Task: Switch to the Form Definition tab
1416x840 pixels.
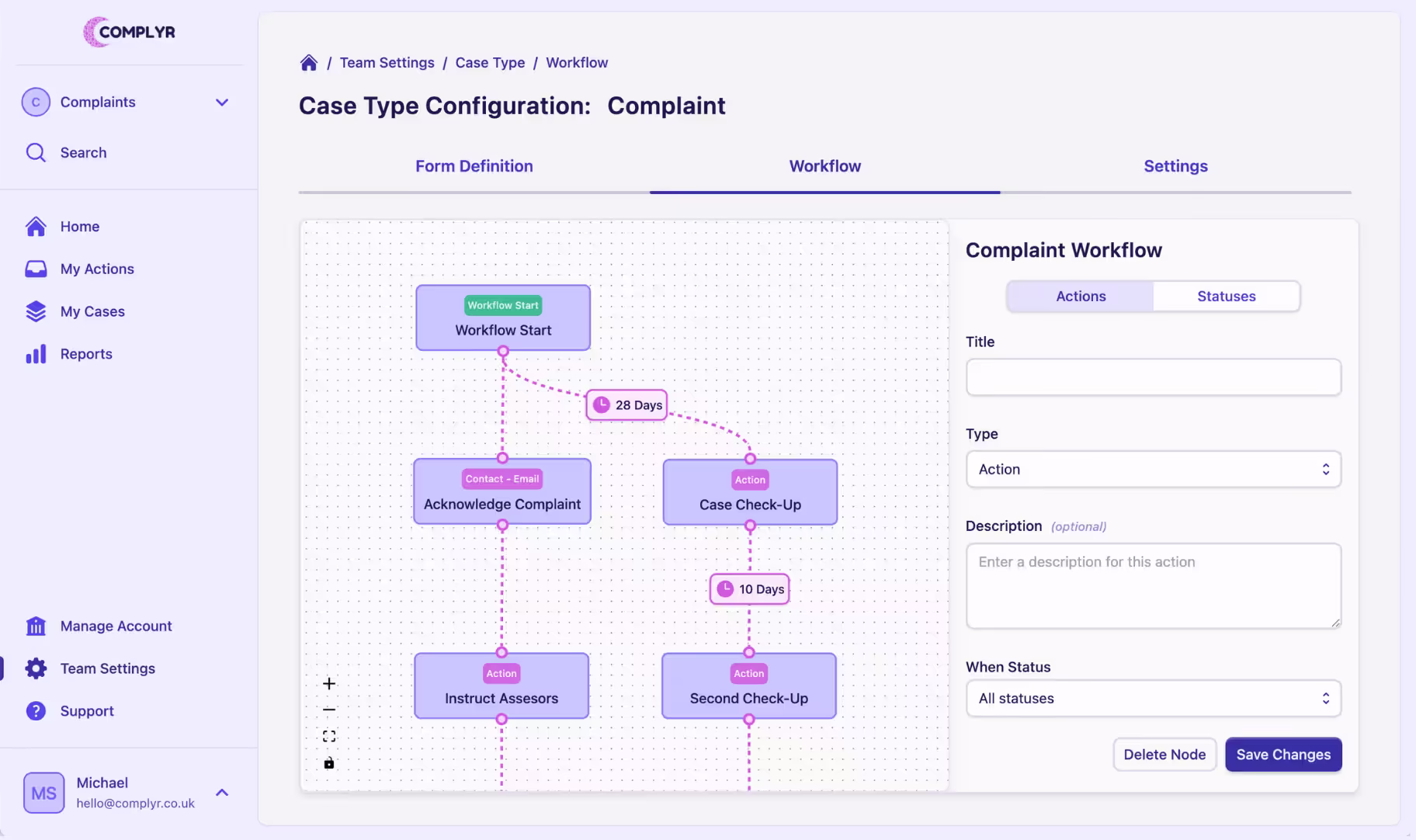Action: click(x=474, y=166)
